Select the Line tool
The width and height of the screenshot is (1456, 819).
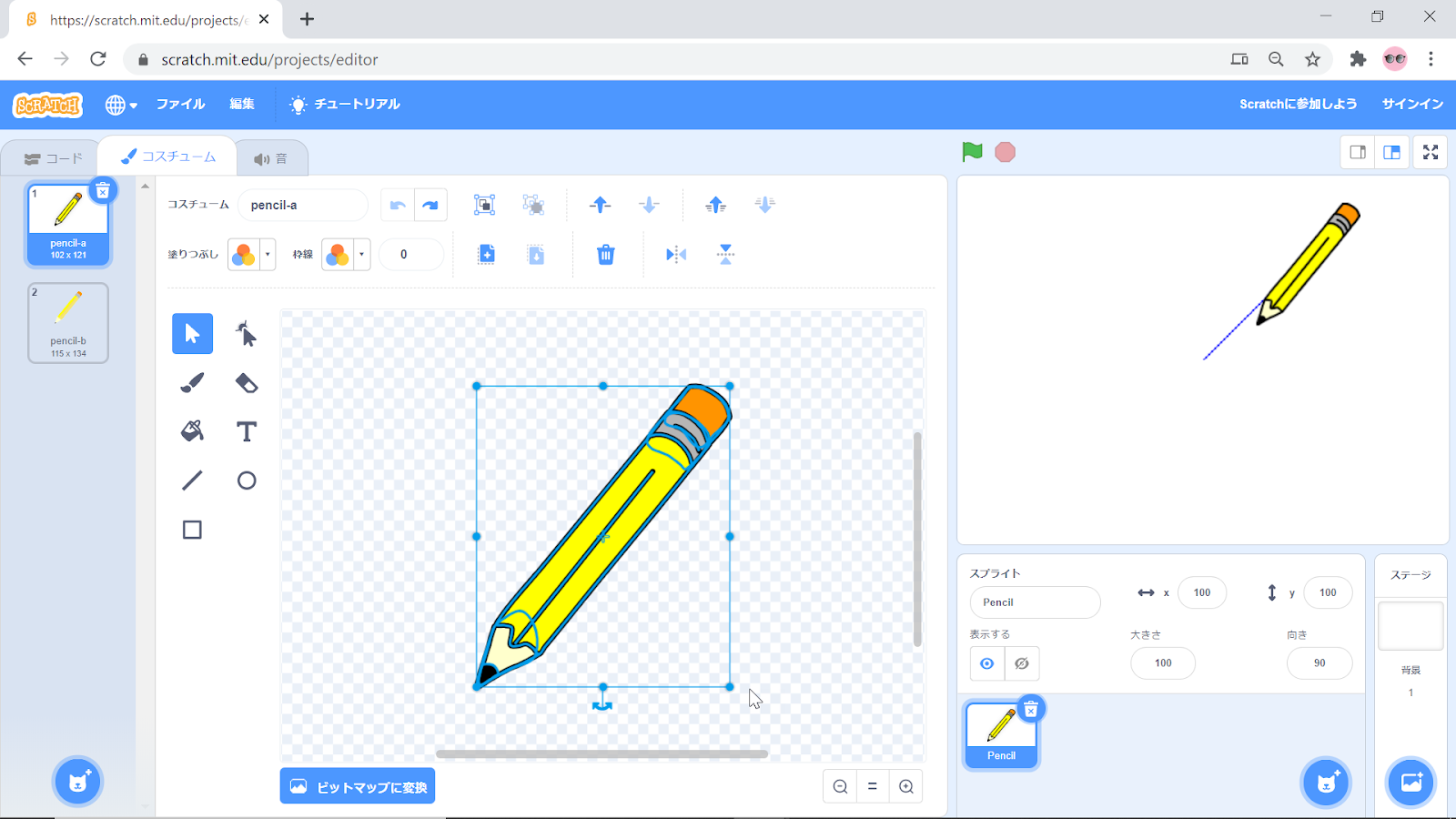[192, 480]
